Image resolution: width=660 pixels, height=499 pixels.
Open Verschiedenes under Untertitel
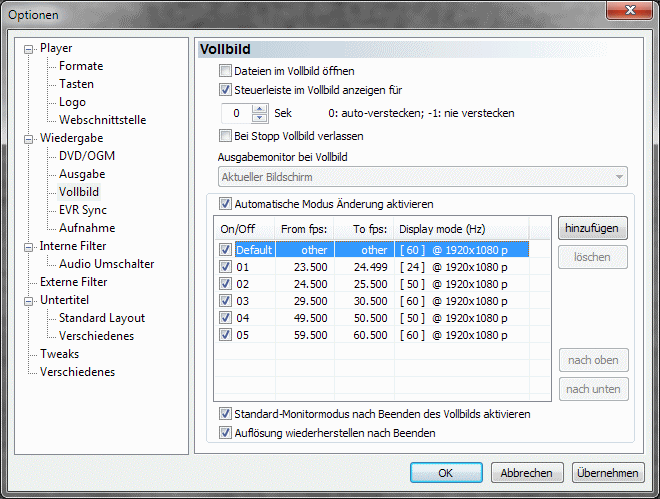96,336
